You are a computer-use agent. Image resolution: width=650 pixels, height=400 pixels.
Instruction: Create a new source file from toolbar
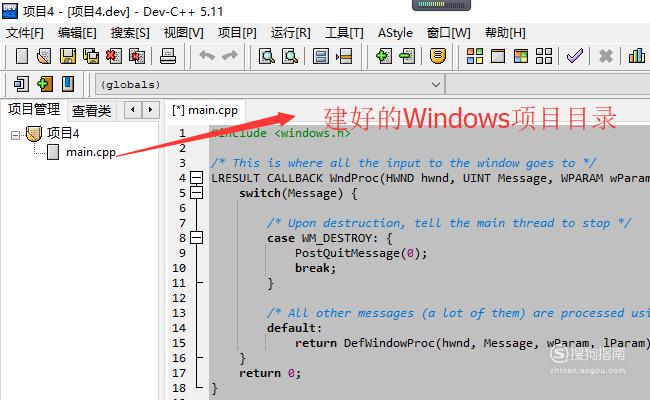(x=22, y=56)
